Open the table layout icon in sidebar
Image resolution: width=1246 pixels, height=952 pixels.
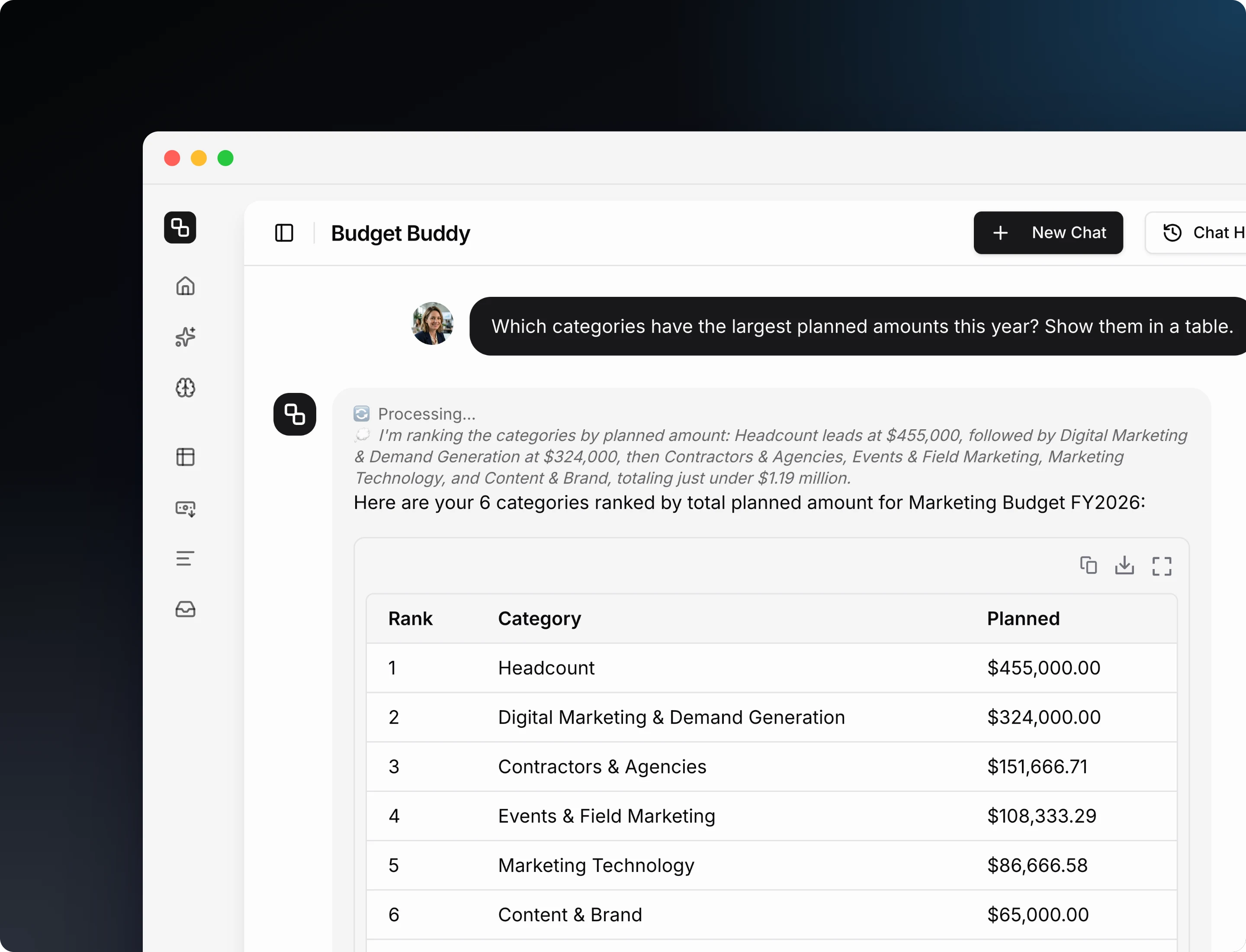click(185, 457)
